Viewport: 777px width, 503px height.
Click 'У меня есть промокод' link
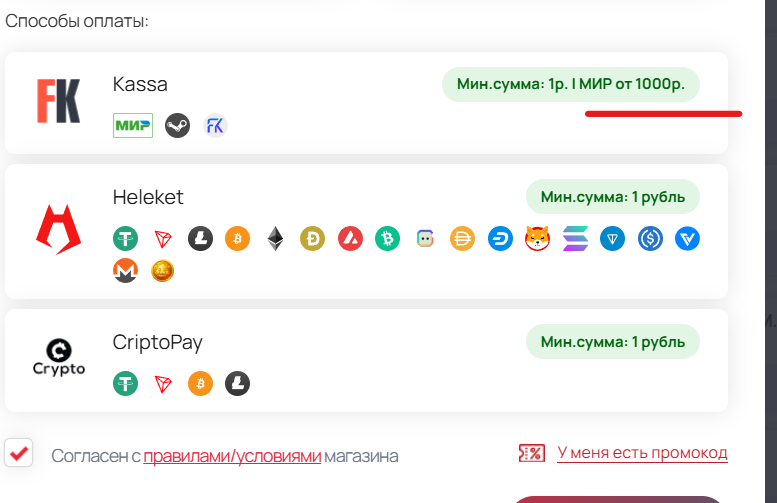coord(642,453)
